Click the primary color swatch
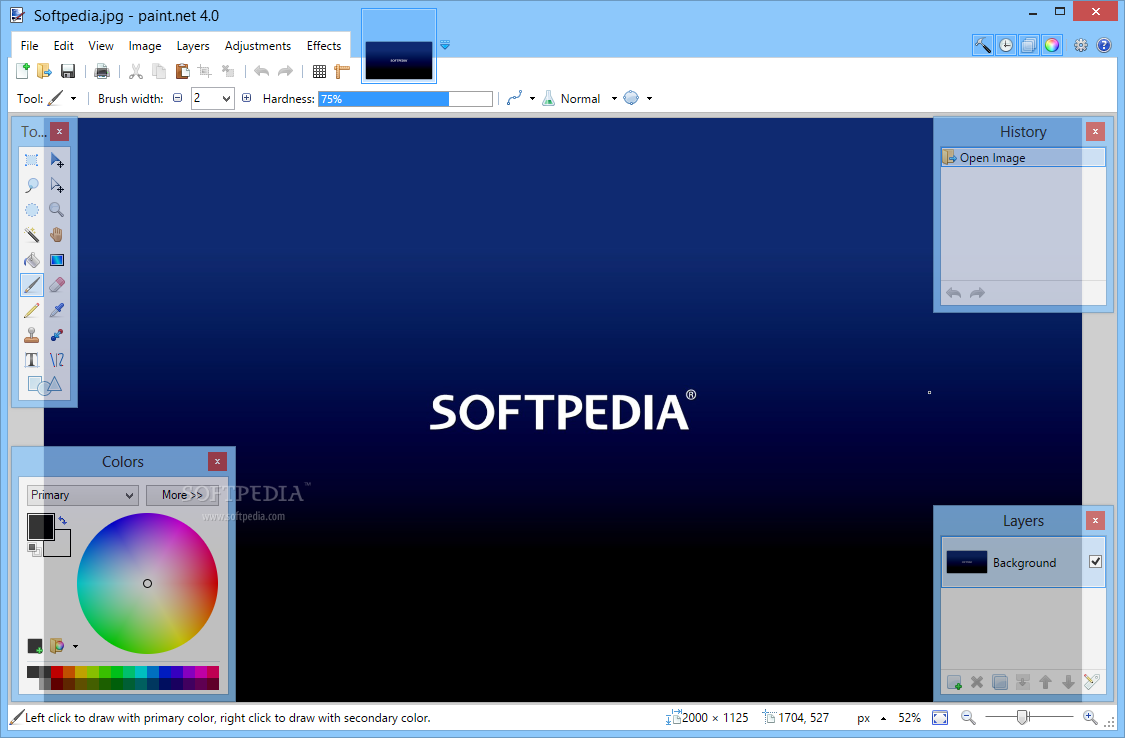 click(40, 526)
